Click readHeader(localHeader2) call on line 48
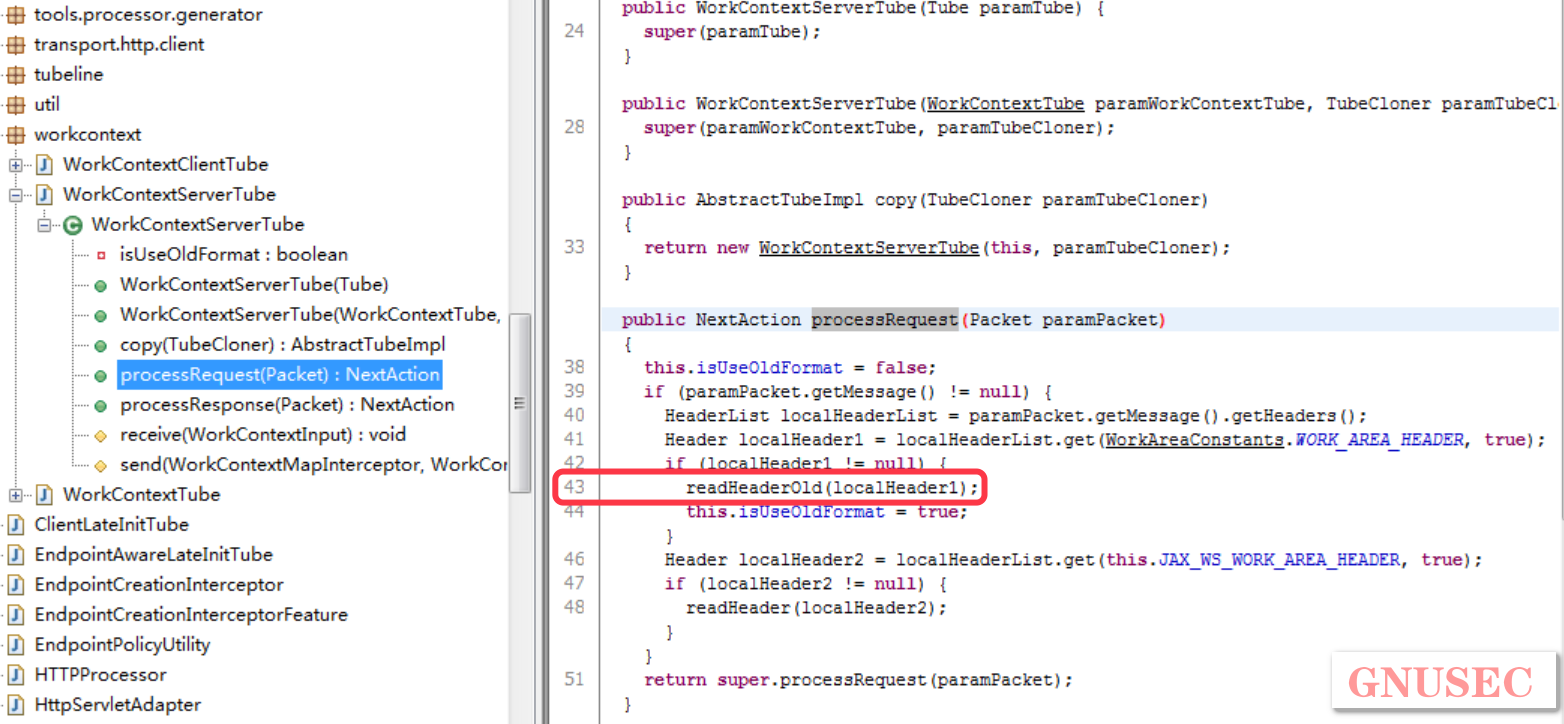Viewport: 1564px width, 724px height. tap(815, 608)
